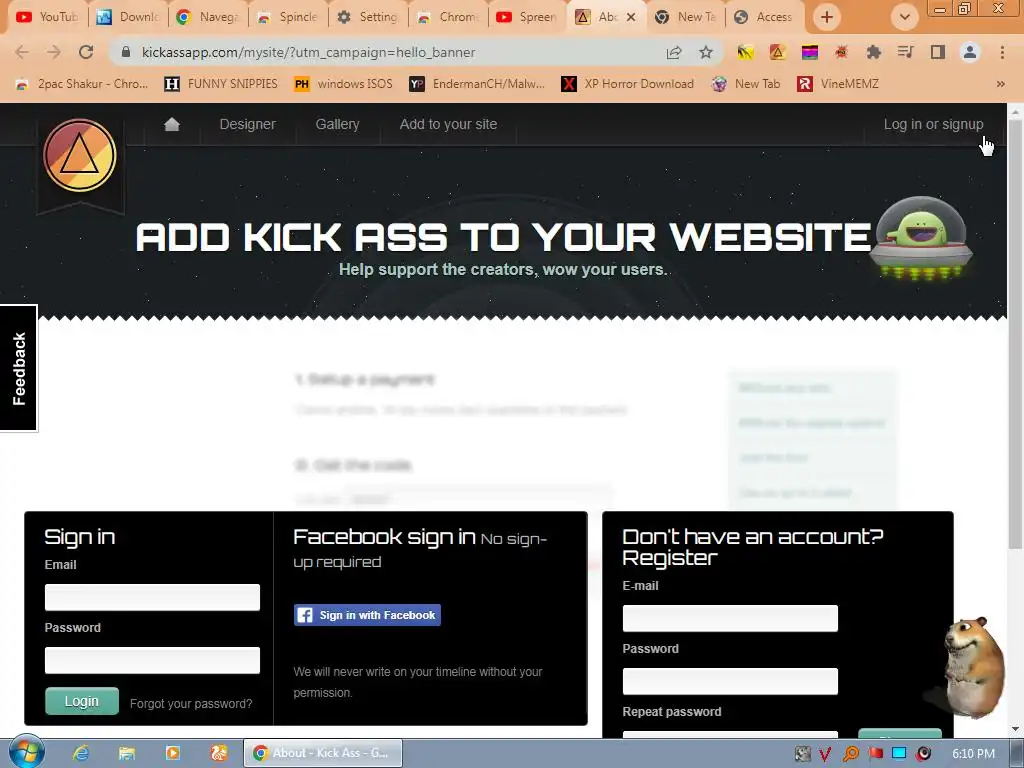Open the 2pac Shakur bookmark
The height and width of the screenshot is (768, 1024).
tap(82, 84)
